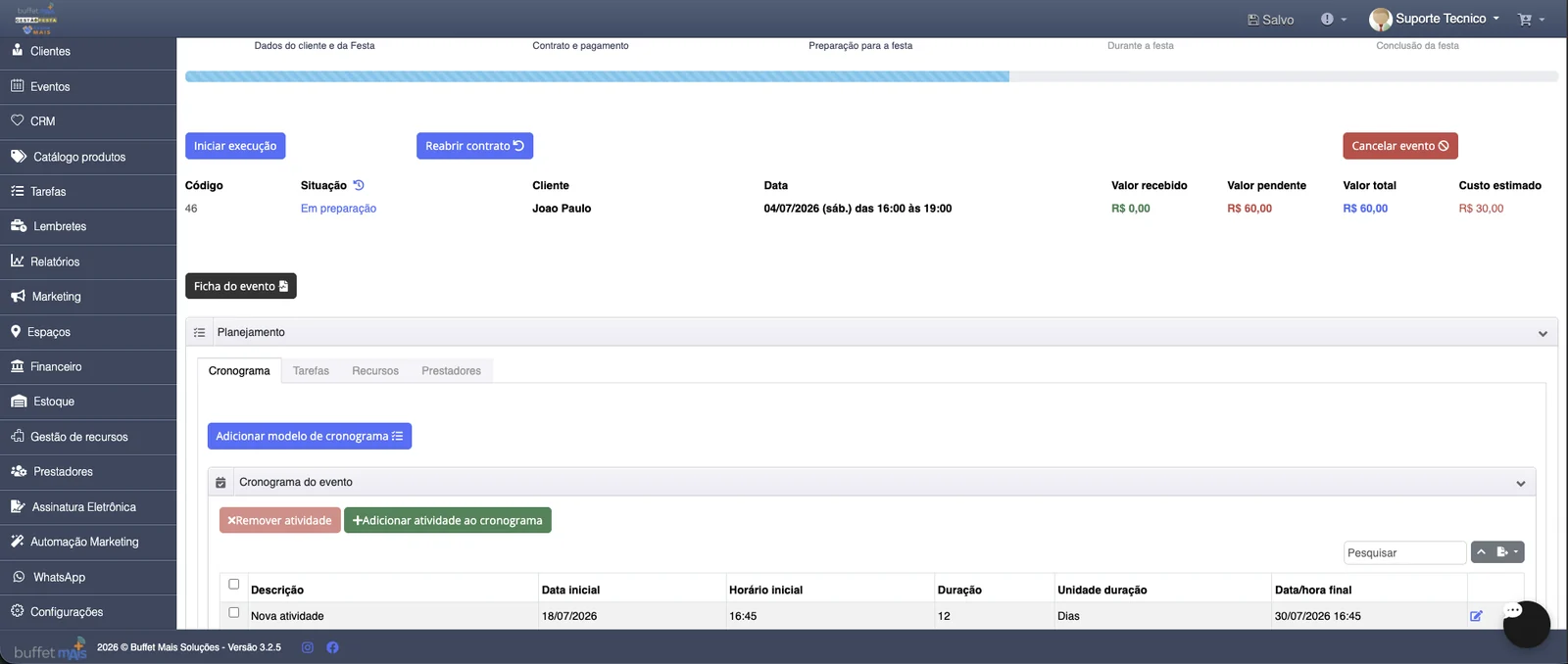The width and height of the screenshot is (1568, 664).
Task: Open Facebook icon in footer
Action: coord(332,647)
